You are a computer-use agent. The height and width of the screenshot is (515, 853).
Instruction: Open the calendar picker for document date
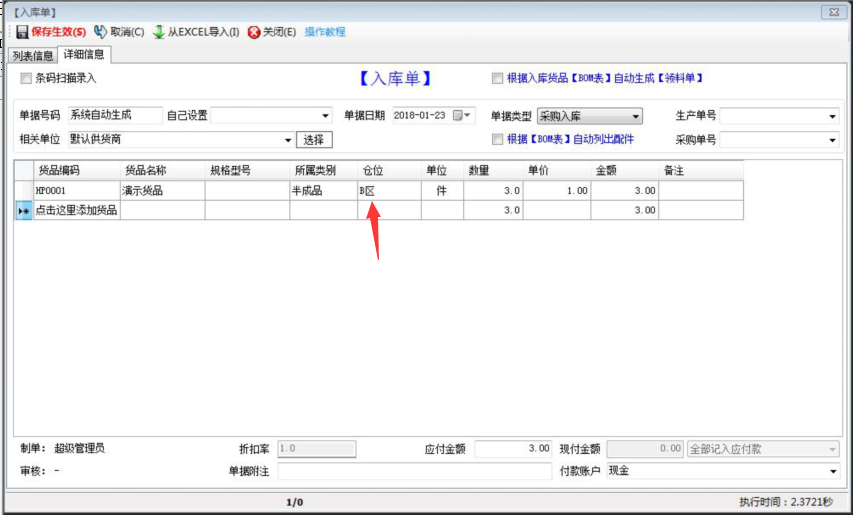[x=459, y=116]
